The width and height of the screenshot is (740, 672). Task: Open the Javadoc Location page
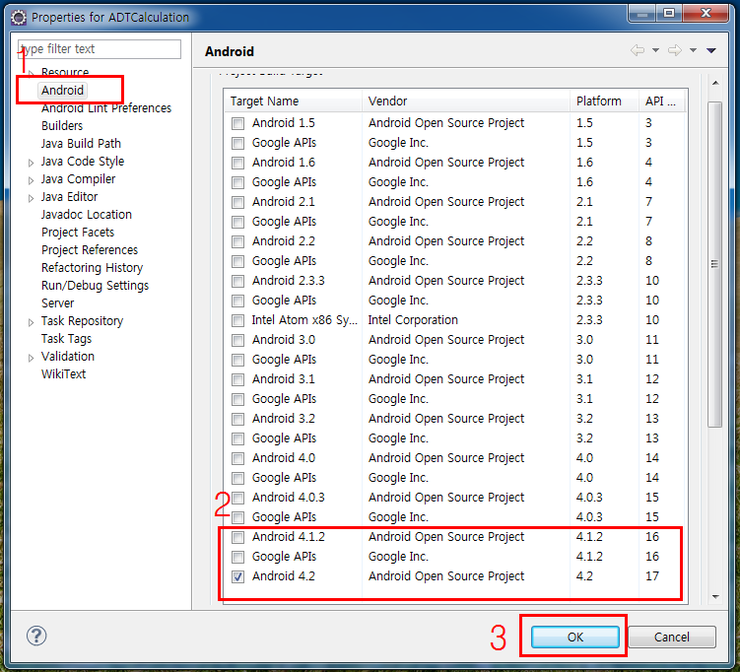pos(86,214)
